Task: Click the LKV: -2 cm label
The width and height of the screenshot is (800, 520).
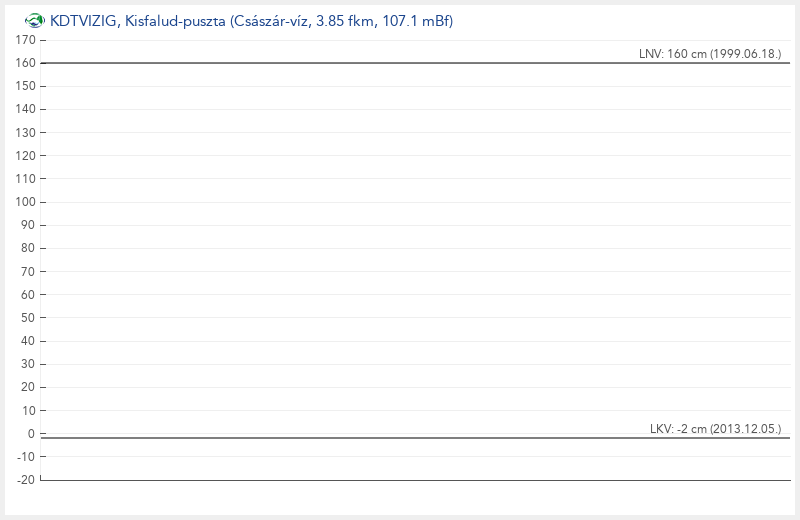Action: 715,429
